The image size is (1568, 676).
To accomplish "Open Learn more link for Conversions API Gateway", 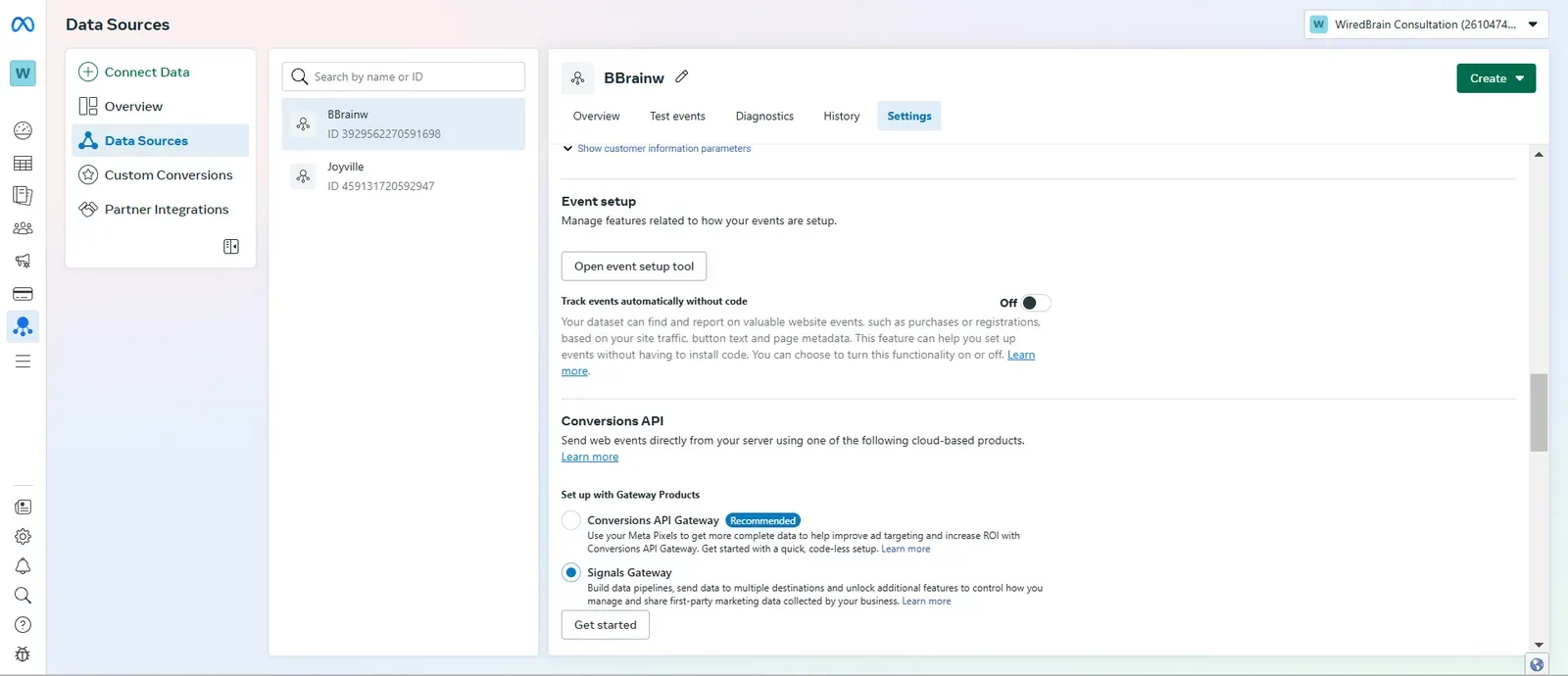I will click(x=906, y=550).
